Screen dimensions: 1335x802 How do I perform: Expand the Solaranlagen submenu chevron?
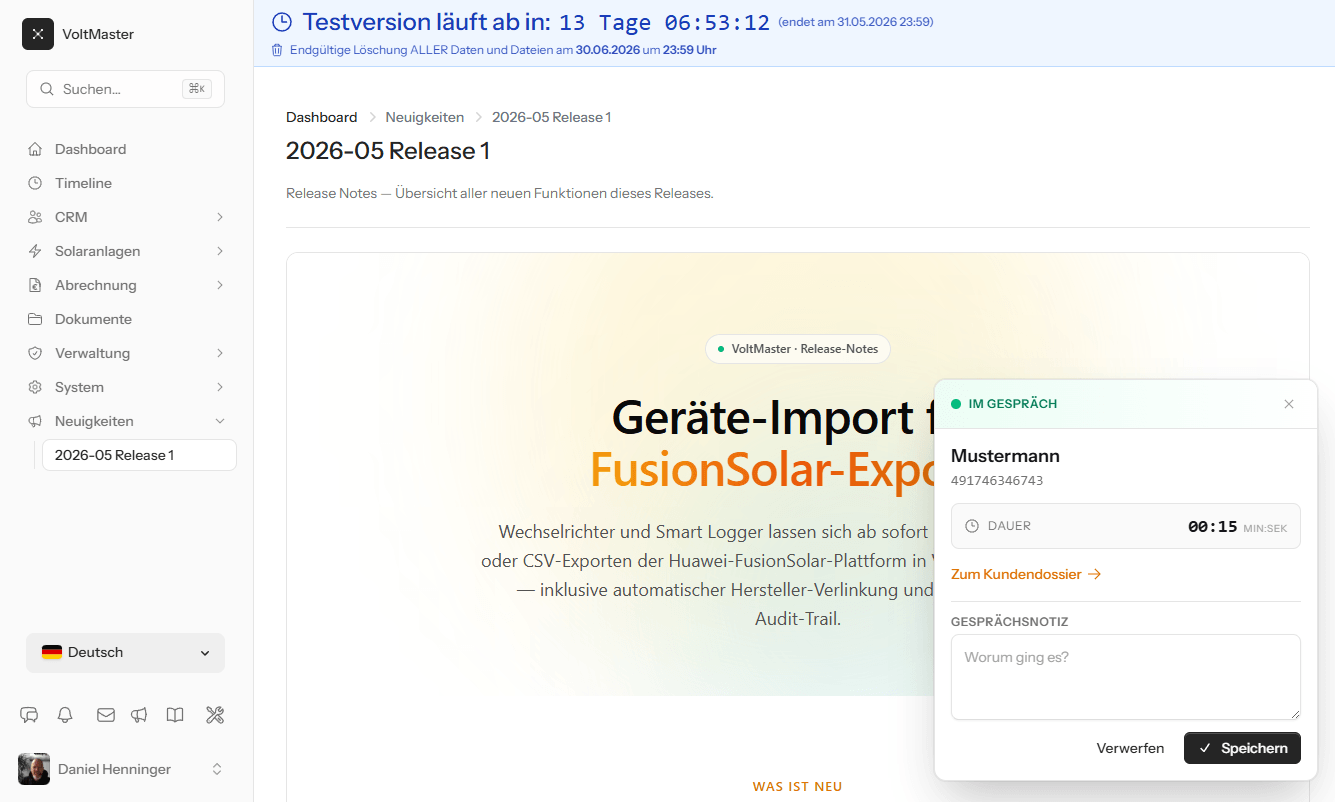pyautogui.click(x=220, y=251)
